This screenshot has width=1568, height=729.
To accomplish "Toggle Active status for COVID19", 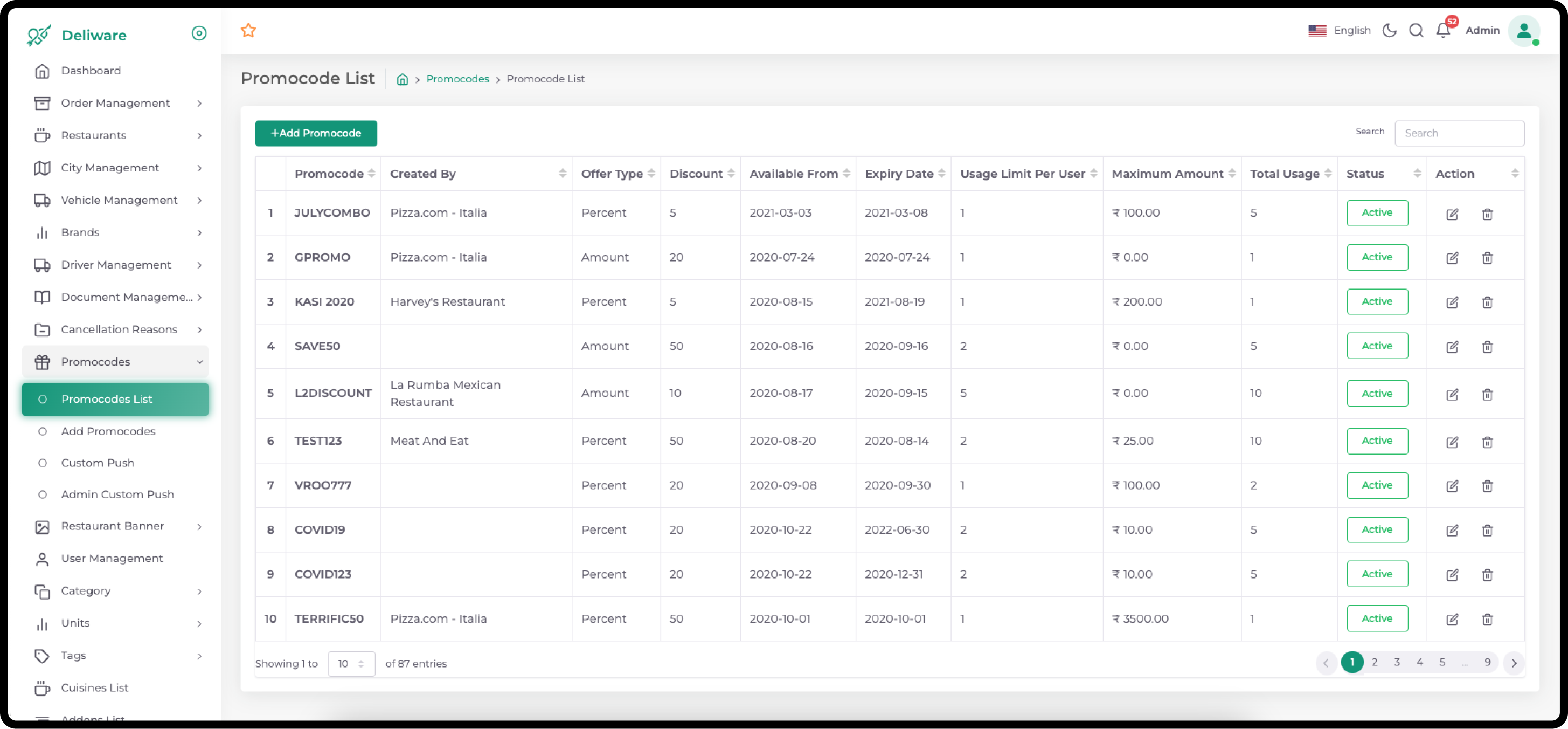I will tap(1377, 530).
